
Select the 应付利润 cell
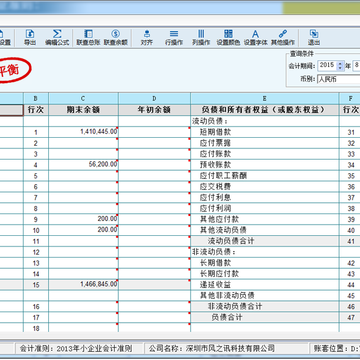(x=265, y=208)
